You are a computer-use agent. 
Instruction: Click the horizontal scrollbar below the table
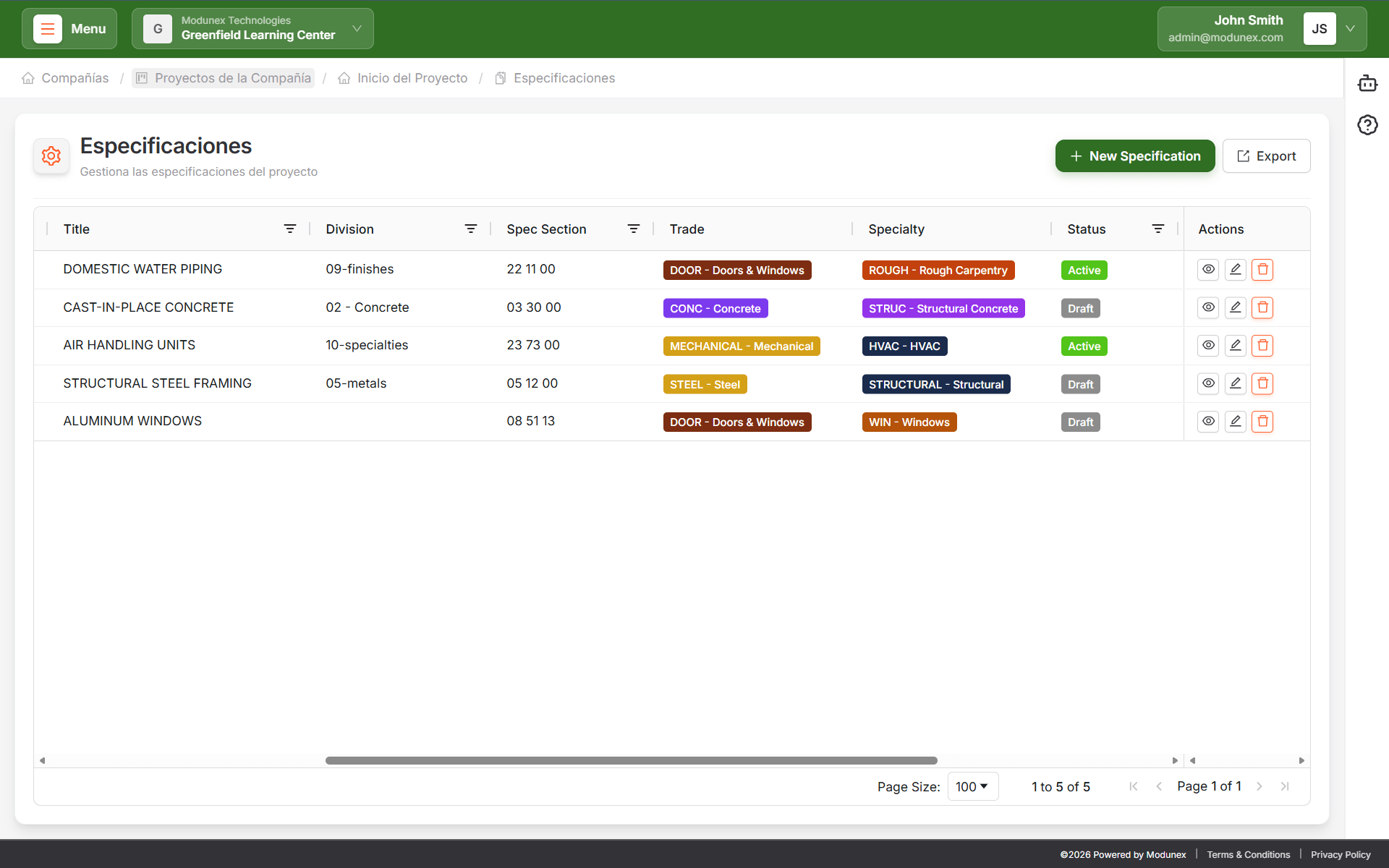(x=631, y=760)
